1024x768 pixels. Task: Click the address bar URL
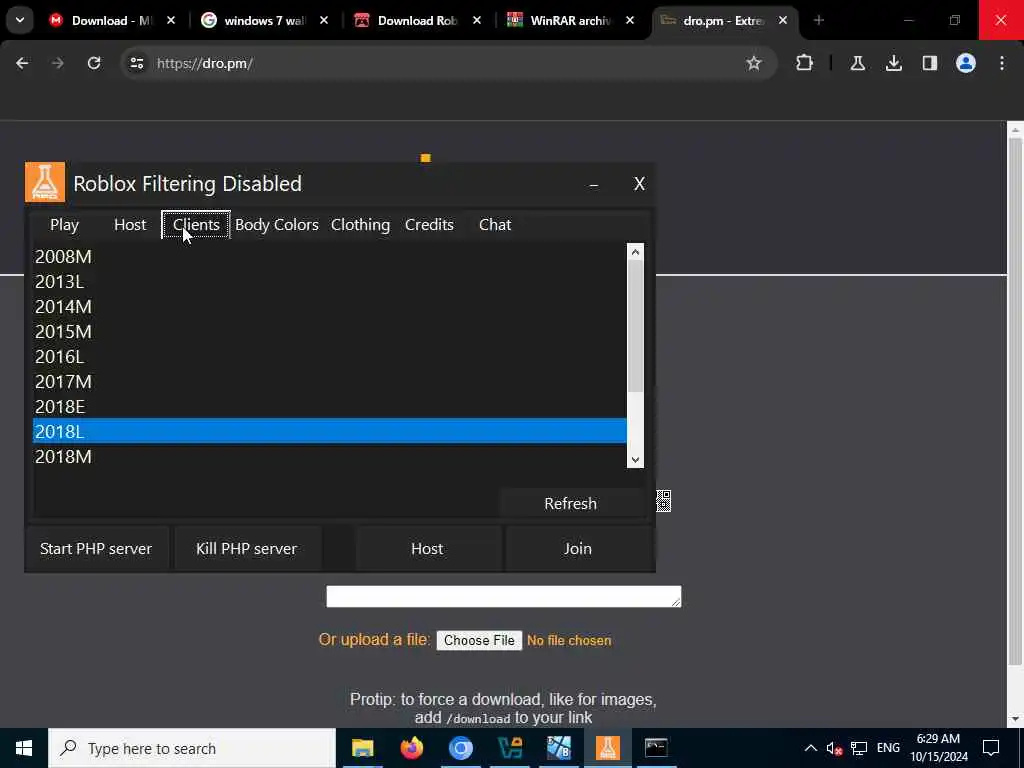204,63
